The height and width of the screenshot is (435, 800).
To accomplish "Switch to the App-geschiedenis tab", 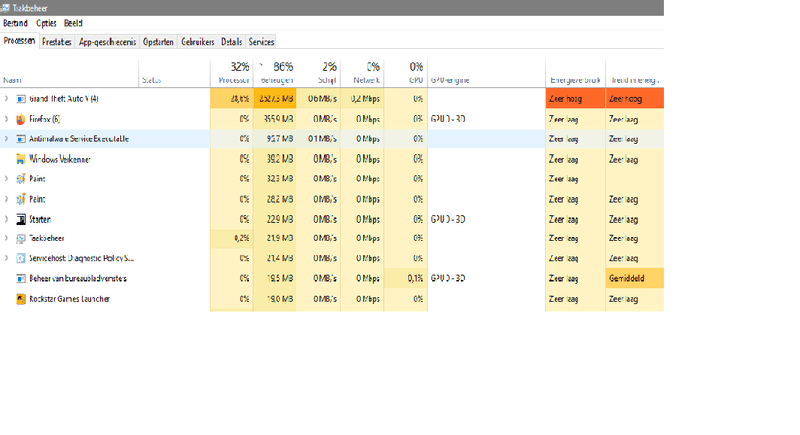I will click(107, 42).
